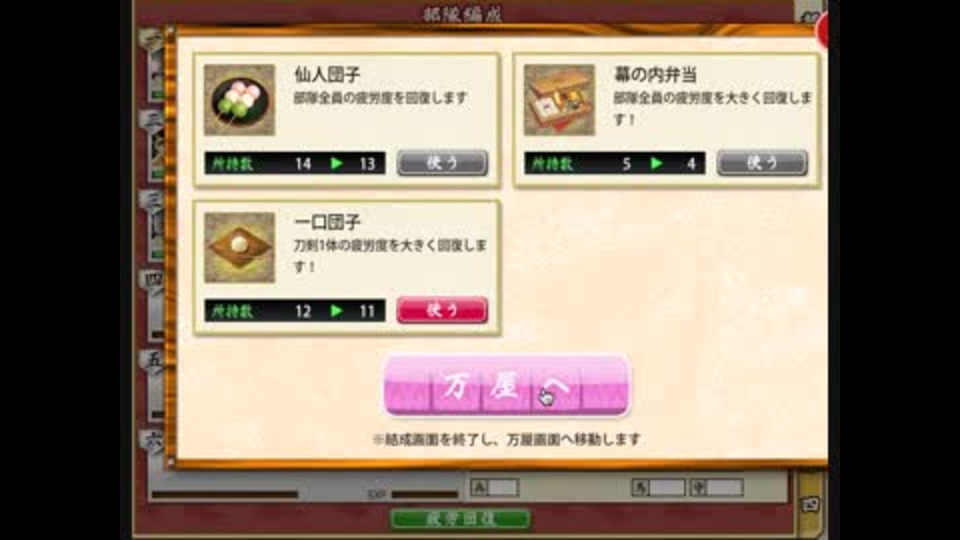The height and width of the screenshot is (540, 960).
Task: Click the 仙人団子 dango item icon
Action: pos(239,100)
